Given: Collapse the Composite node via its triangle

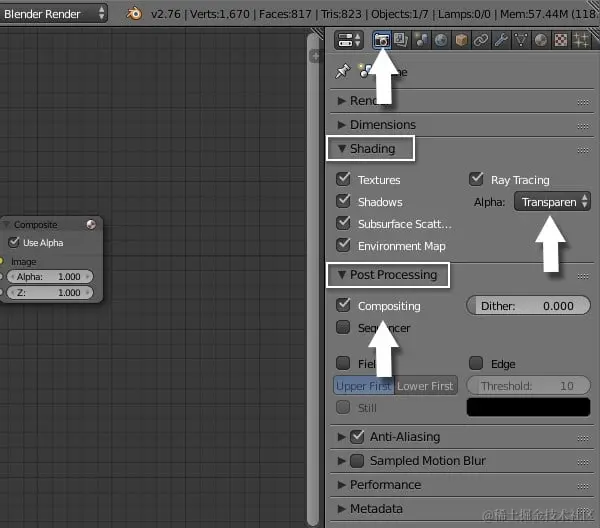Looking at the screenshot, I should tap(6, 225).
